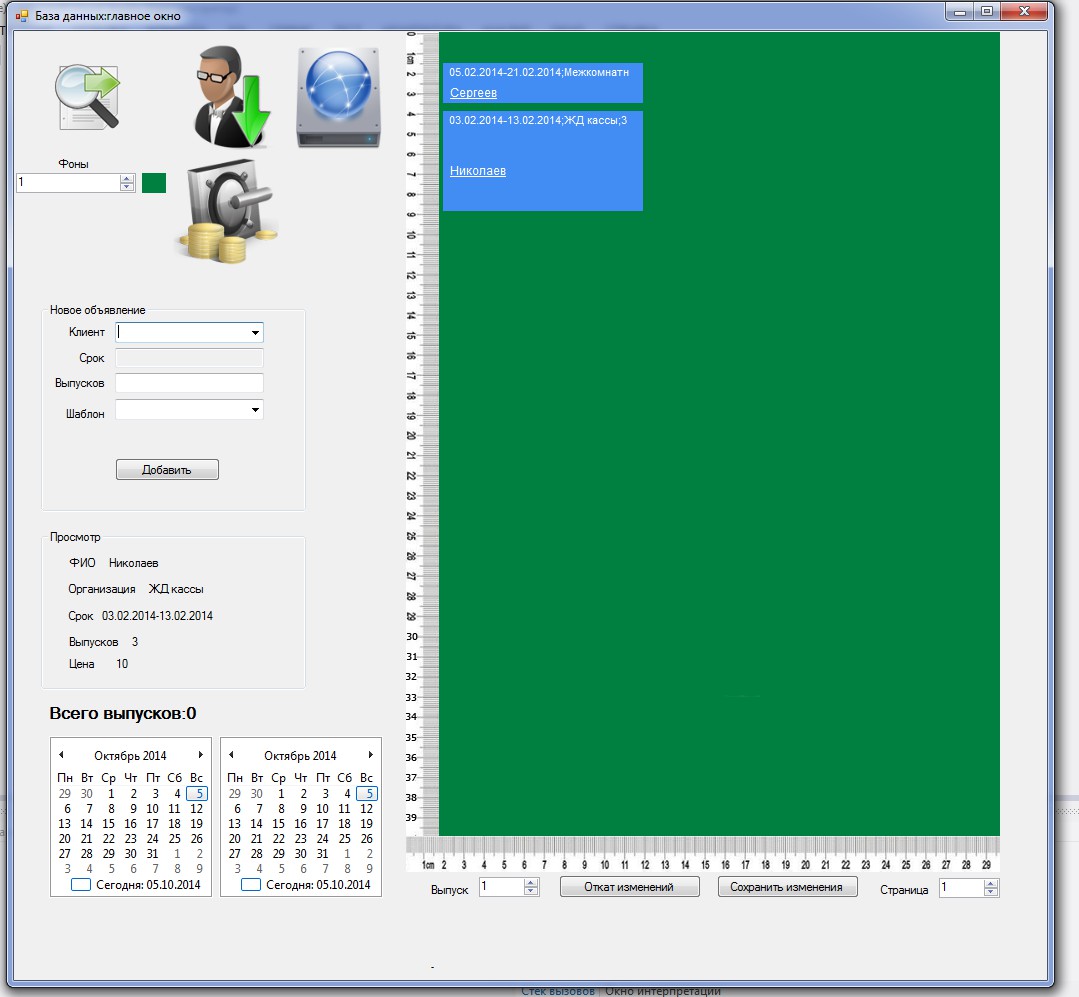Image resolution: width=1079 pixels, height=997 pixels.
Task: Click the Организация value ЖД кассы
Action: pos(176,589)
